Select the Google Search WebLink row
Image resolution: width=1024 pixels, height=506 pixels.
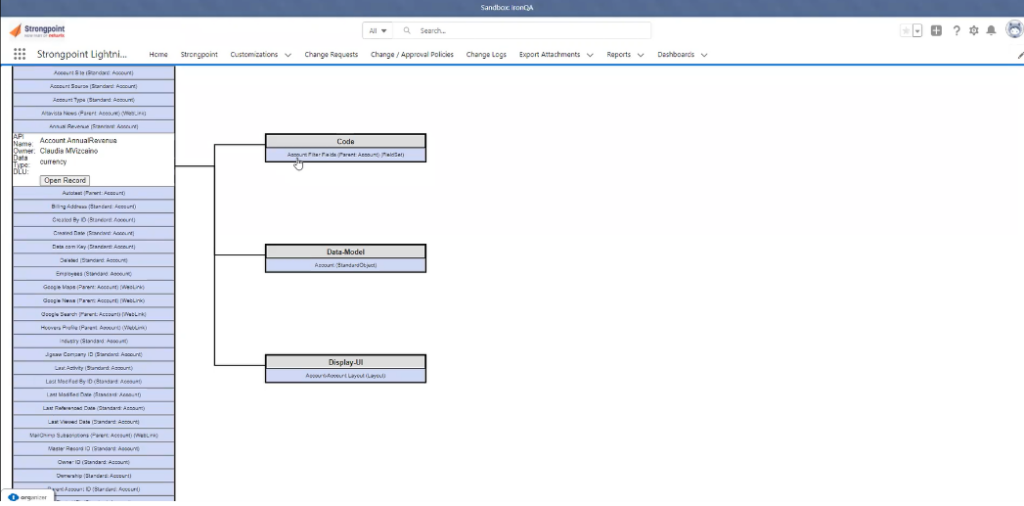(93, 314)
